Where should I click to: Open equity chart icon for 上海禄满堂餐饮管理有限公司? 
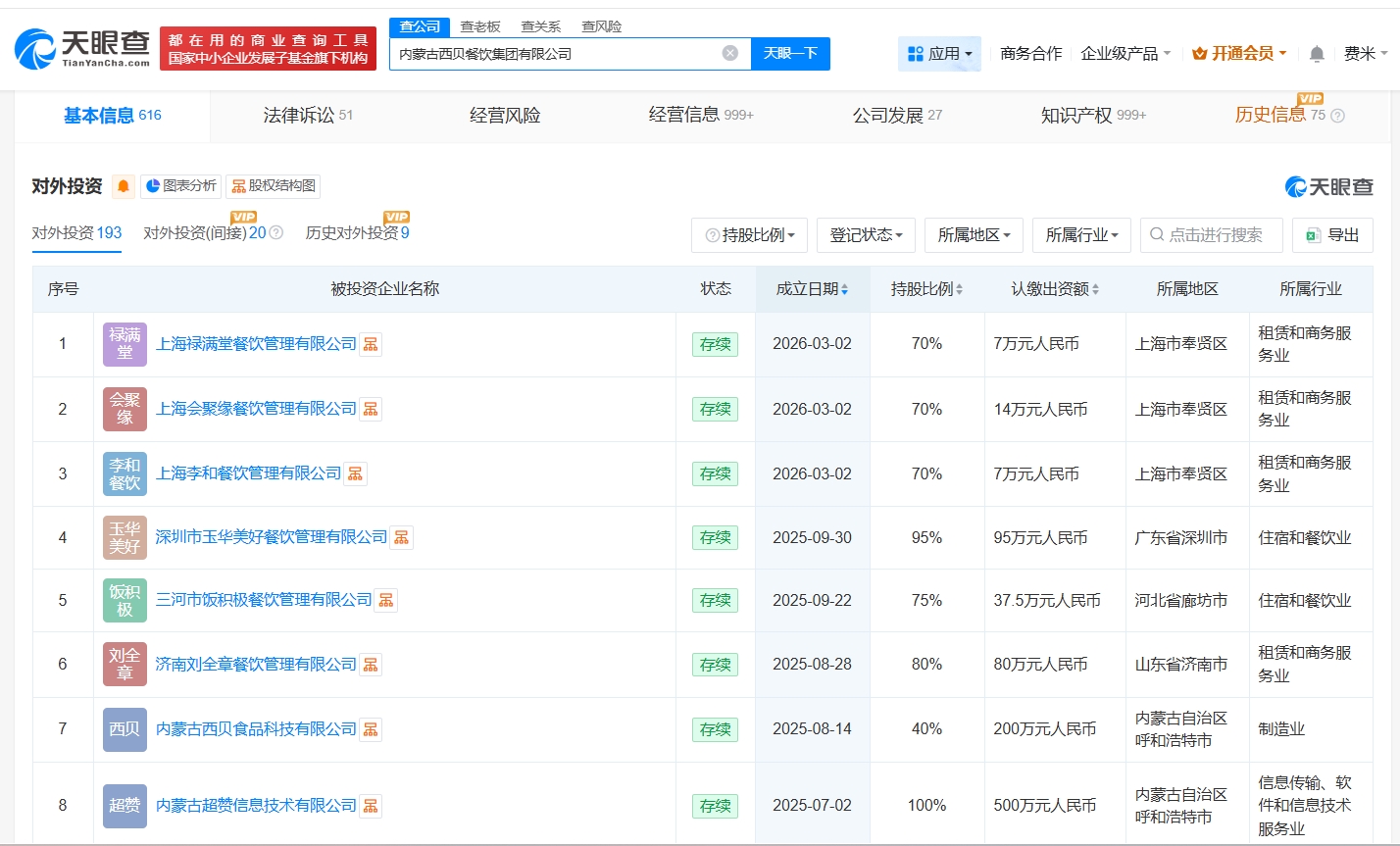[371, 344]
